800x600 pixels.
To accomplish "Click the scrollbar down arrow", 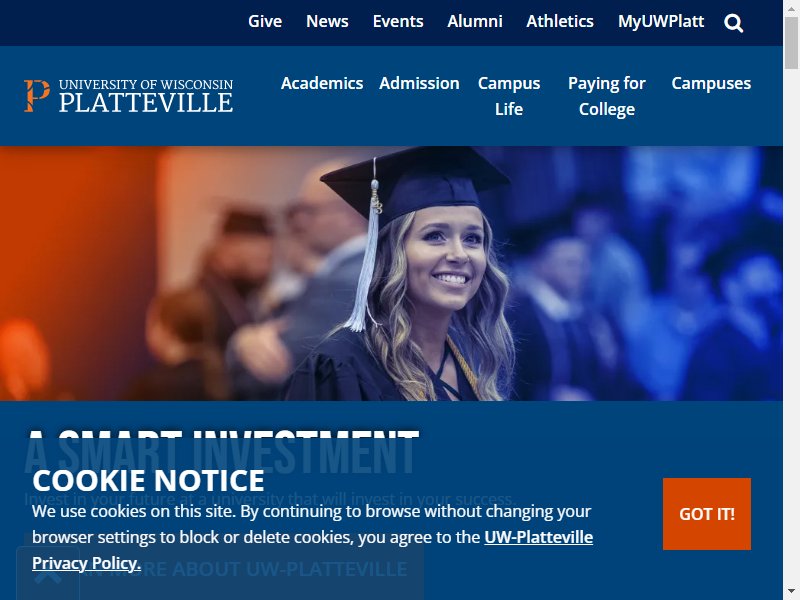I will [791, 592].
